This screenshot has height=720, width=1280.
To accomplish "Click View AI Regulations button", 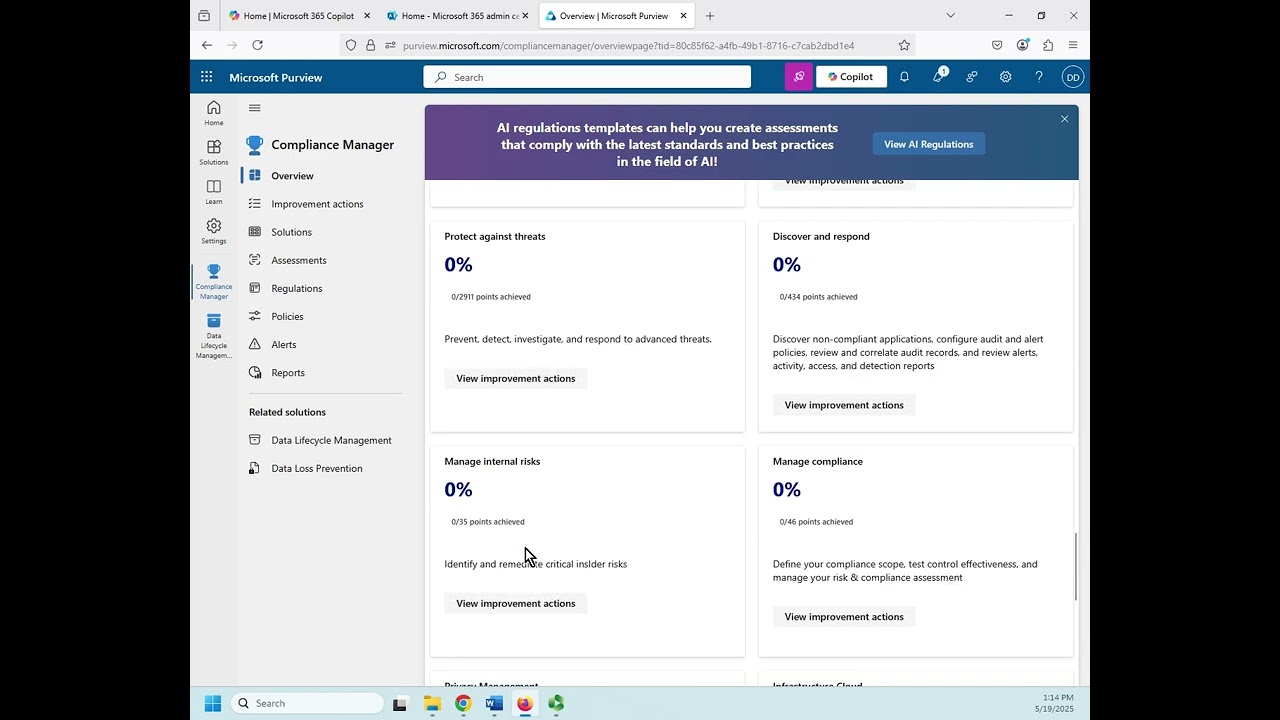I will click(x=928, y=144).
